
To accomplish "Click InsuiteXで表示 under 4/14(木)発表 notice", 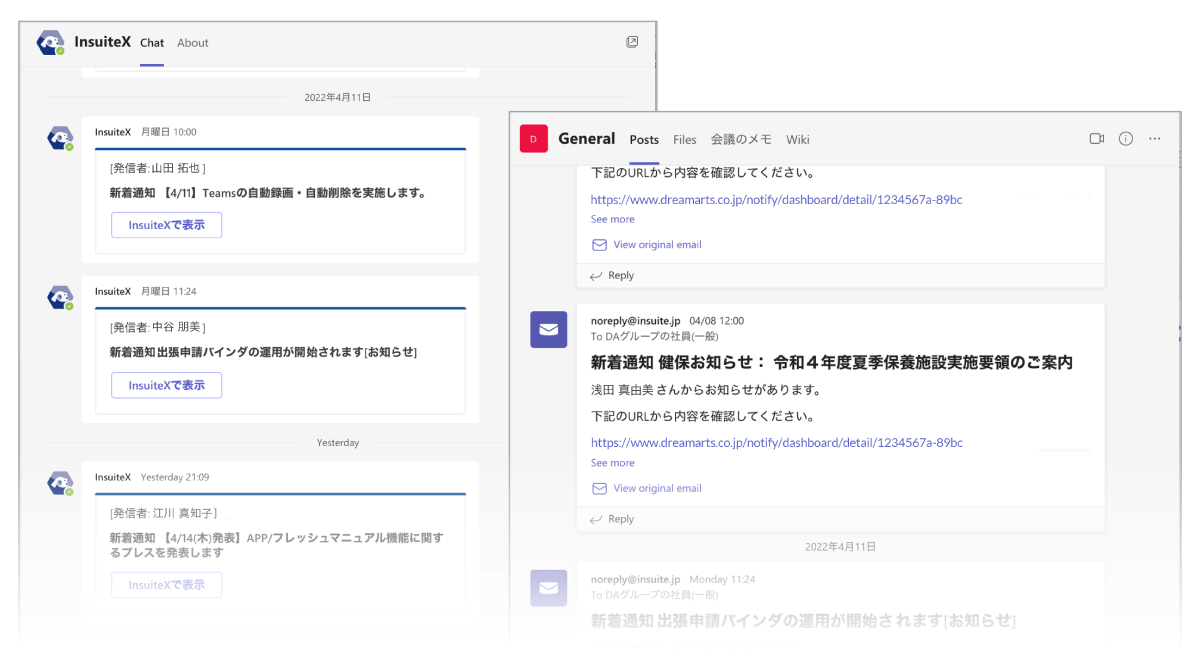I will pyautogui.click(x=166, y=585).
